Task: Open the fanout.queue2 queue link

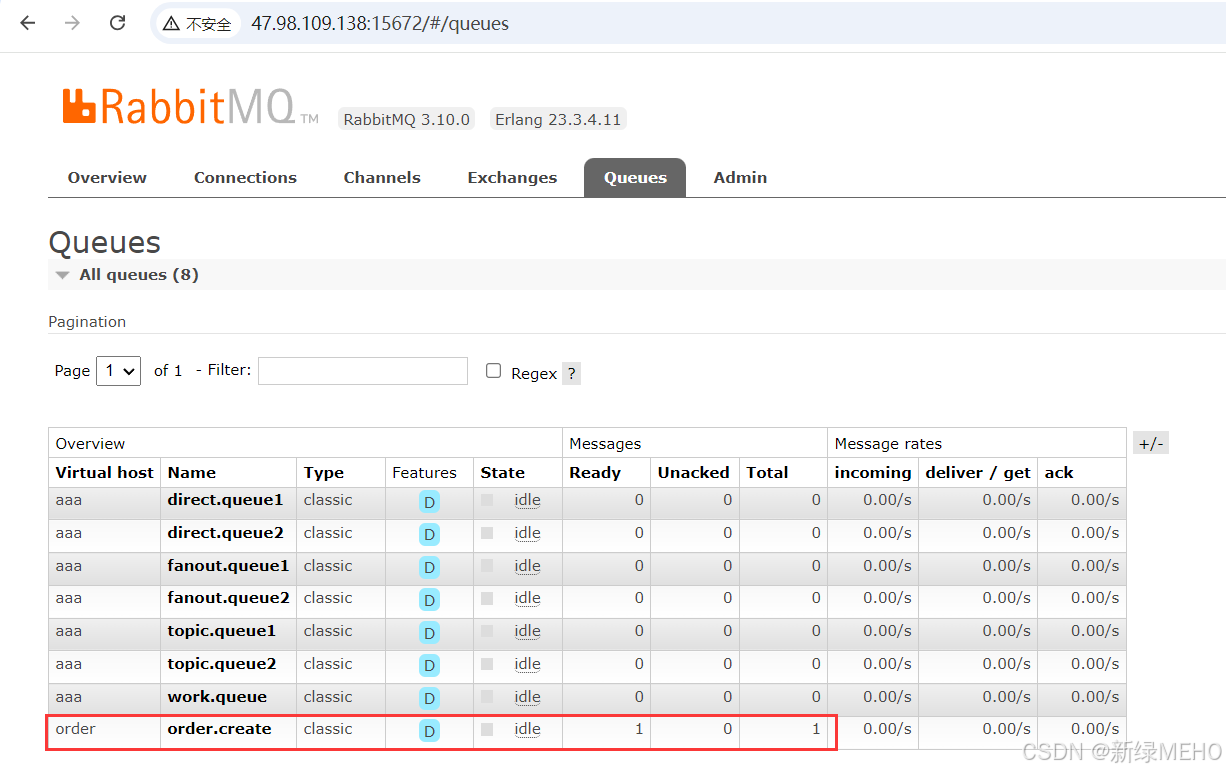Action: point(228,598)
